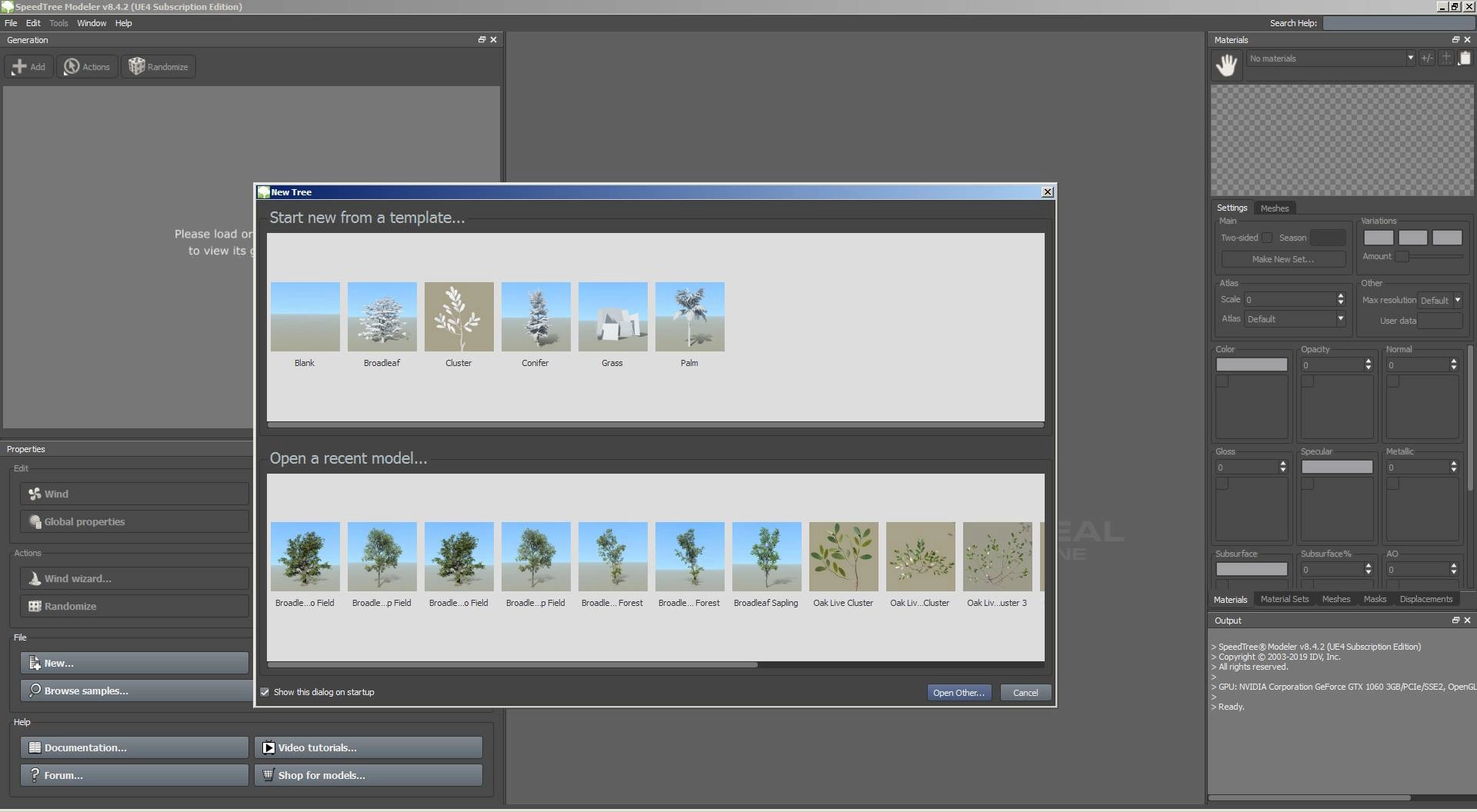Open the Max resolution dropdown
The image size is (1477, 812).
pyautogui.click(x=1439, y=301)
